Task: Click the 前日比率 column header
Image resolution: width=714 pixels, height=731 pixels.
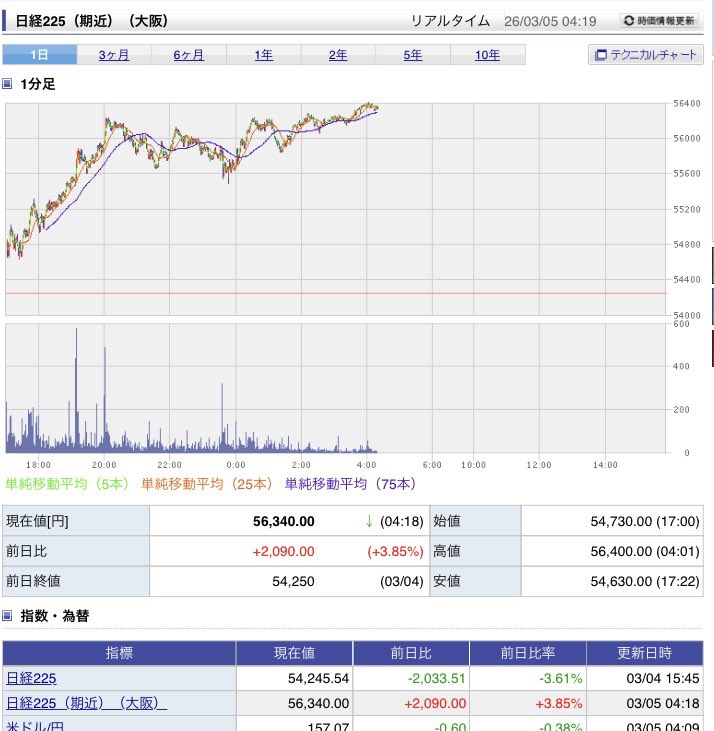Action: click(528, 653)
